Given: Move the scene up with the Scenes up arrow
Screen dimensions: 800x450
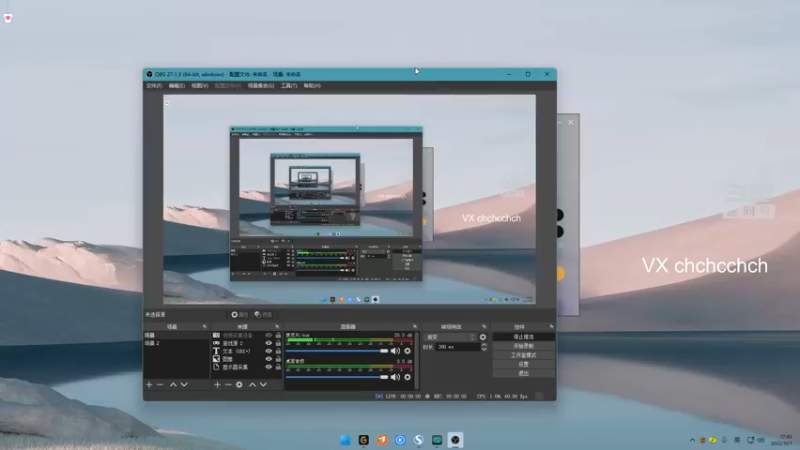Looking at the screenshot, I should click(173, 385).
